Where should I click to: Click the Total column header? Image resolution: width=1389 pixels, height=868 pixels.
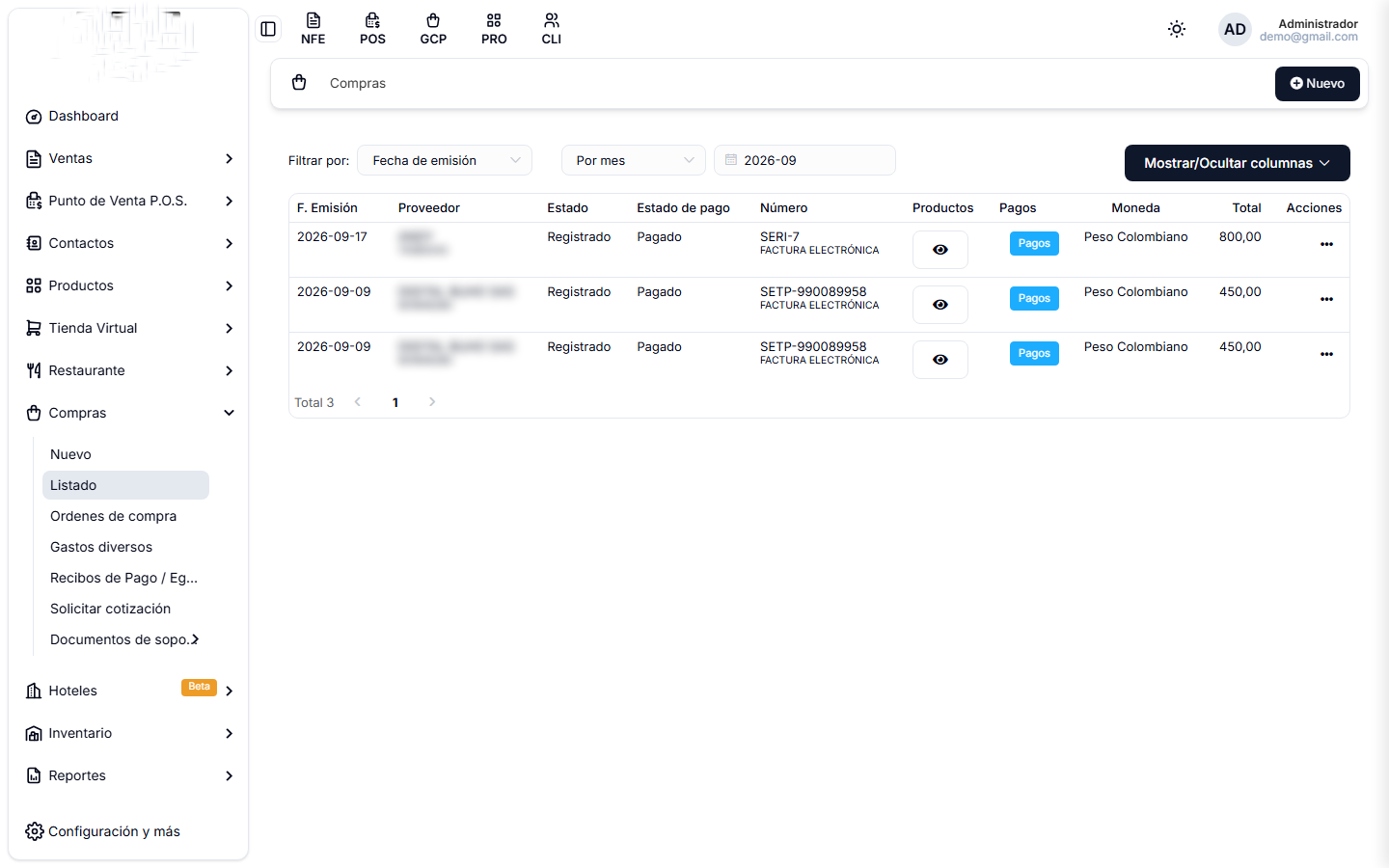point(1246,207)
